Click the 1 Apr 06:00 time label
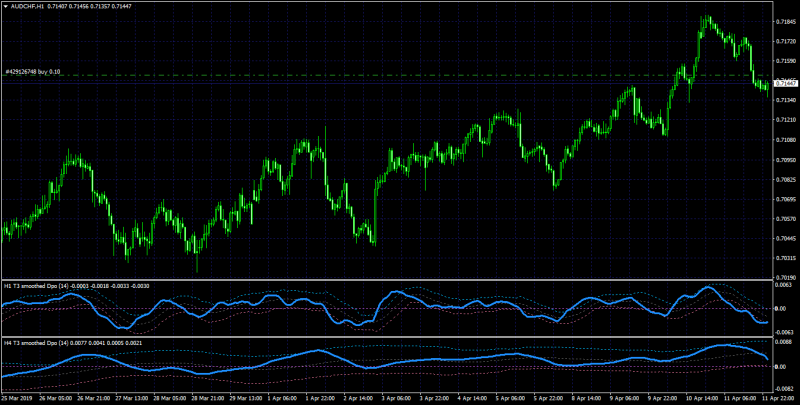Screen dimensions: 800x405 (x=280, y=397)
